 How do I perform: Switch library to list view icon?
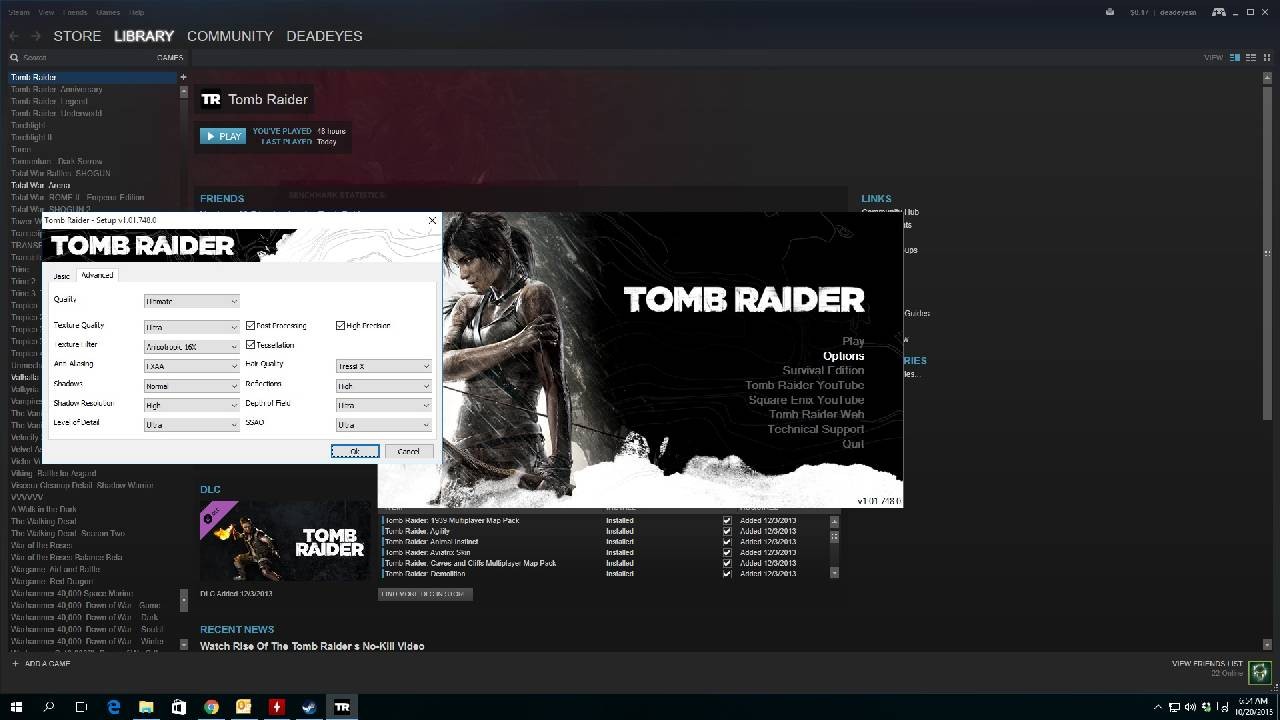pos(1249,57)
